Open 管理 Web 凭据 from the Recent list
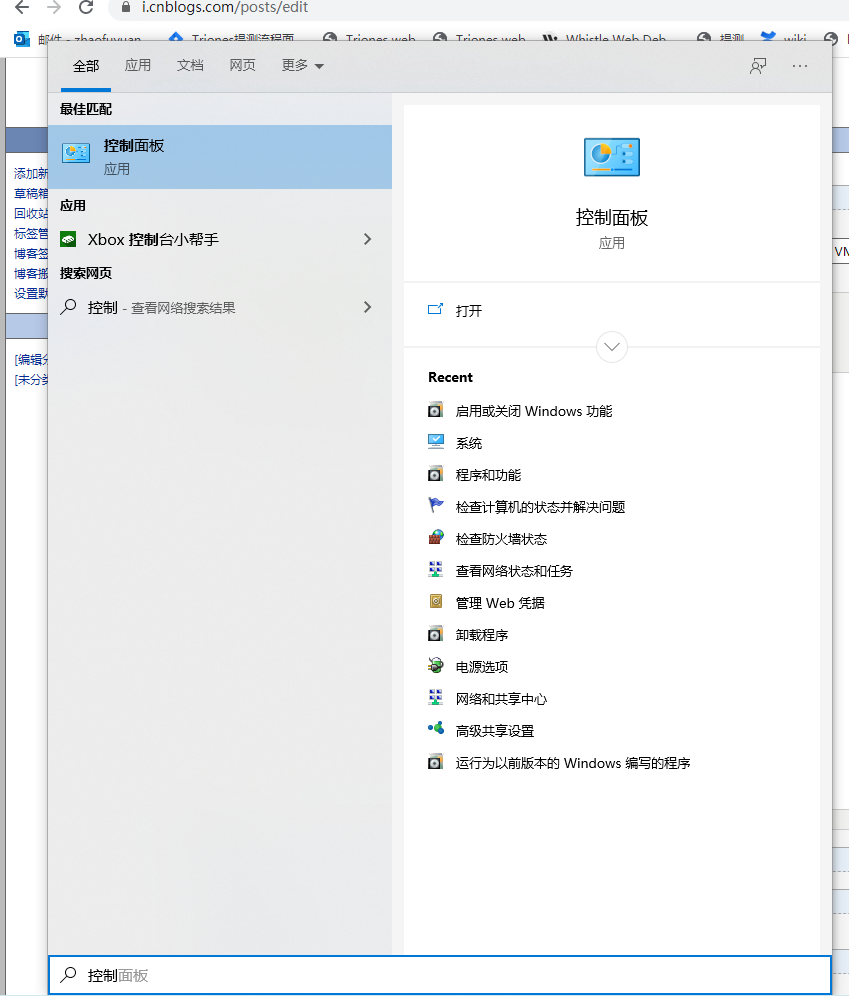This screenshot has width=849, height=996. pyautogui.click(x=500, y=603)
